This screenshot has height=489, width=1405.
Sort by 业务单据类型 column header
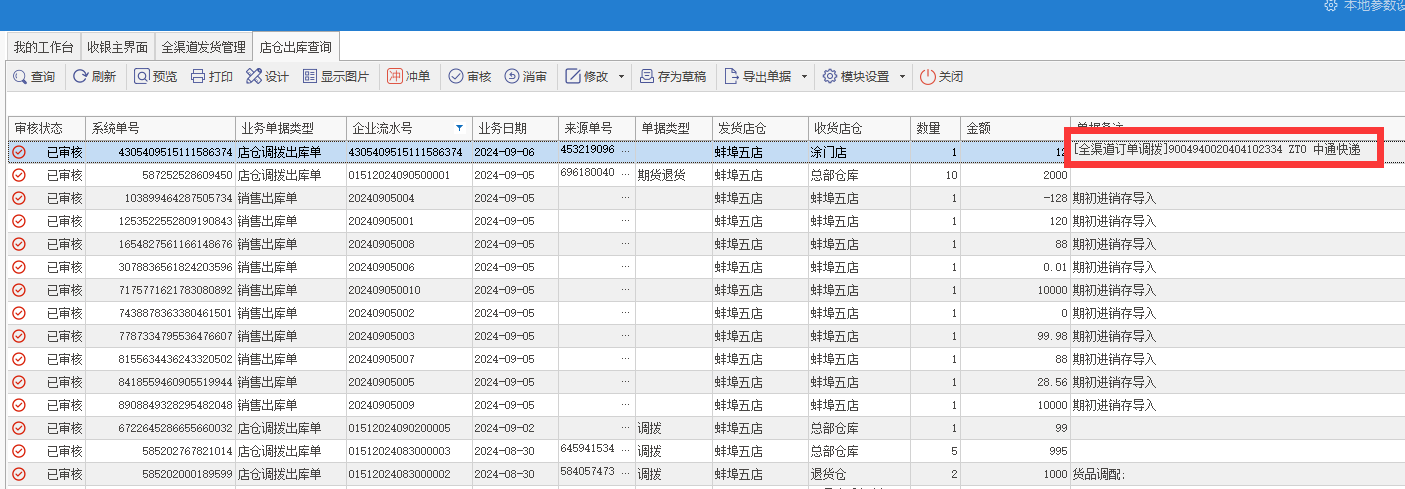coord(290,129)
